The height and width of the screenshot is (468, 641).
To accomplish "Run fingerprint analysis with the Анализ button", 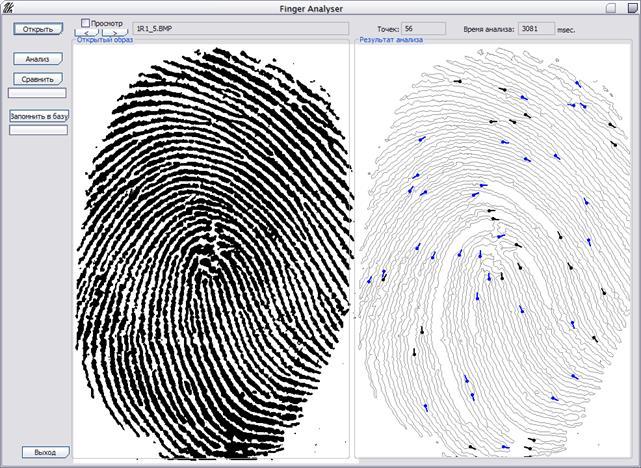I will pyautogui.click(x=37, y=59).
